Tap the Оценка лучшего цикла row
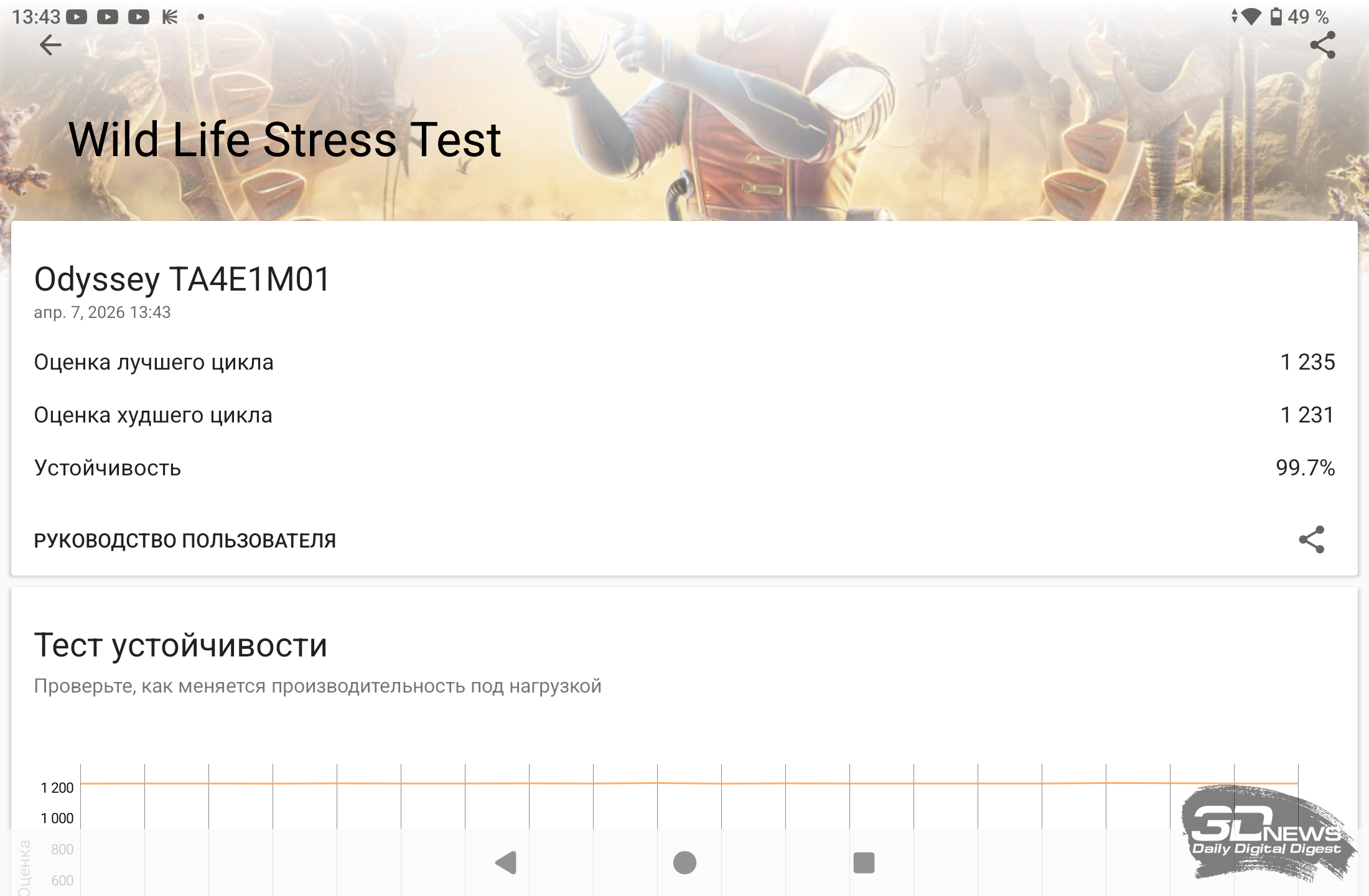 point(684,362)
